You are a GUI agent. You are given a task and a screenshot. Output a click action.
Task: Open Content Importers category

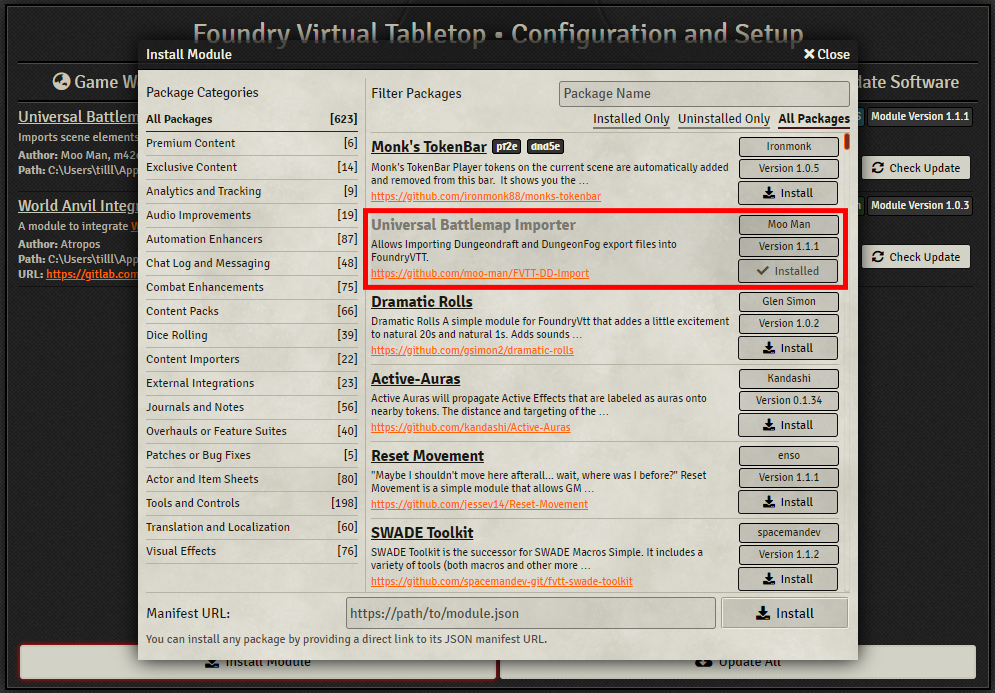pyautogui.click(x=251, y=359)
